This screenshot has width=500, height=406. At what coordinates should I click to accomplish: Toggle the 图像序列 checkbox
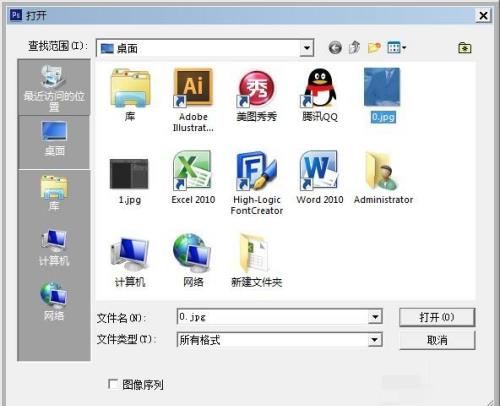113,384
